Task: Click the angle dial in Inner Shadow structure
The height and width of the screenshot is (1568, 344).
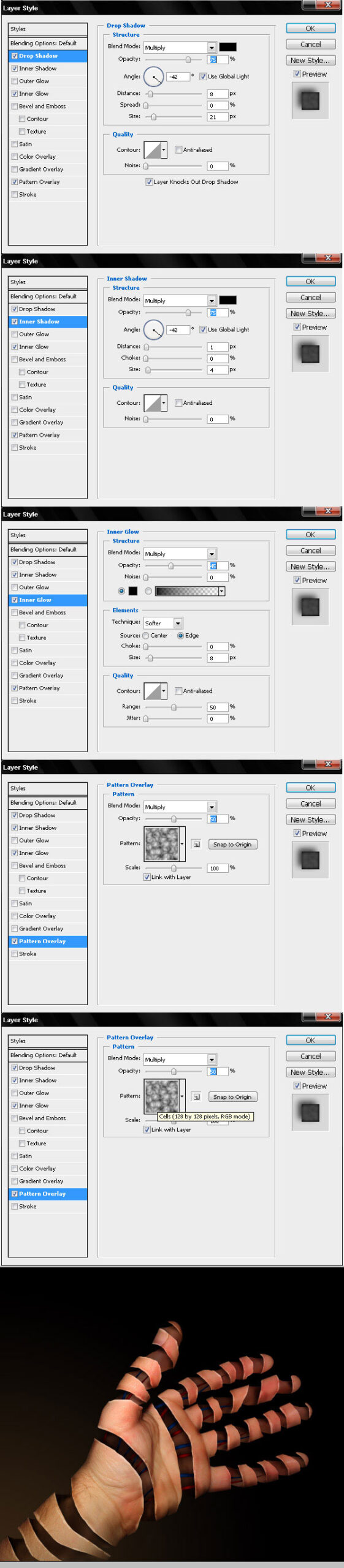Action: [153, 330]
